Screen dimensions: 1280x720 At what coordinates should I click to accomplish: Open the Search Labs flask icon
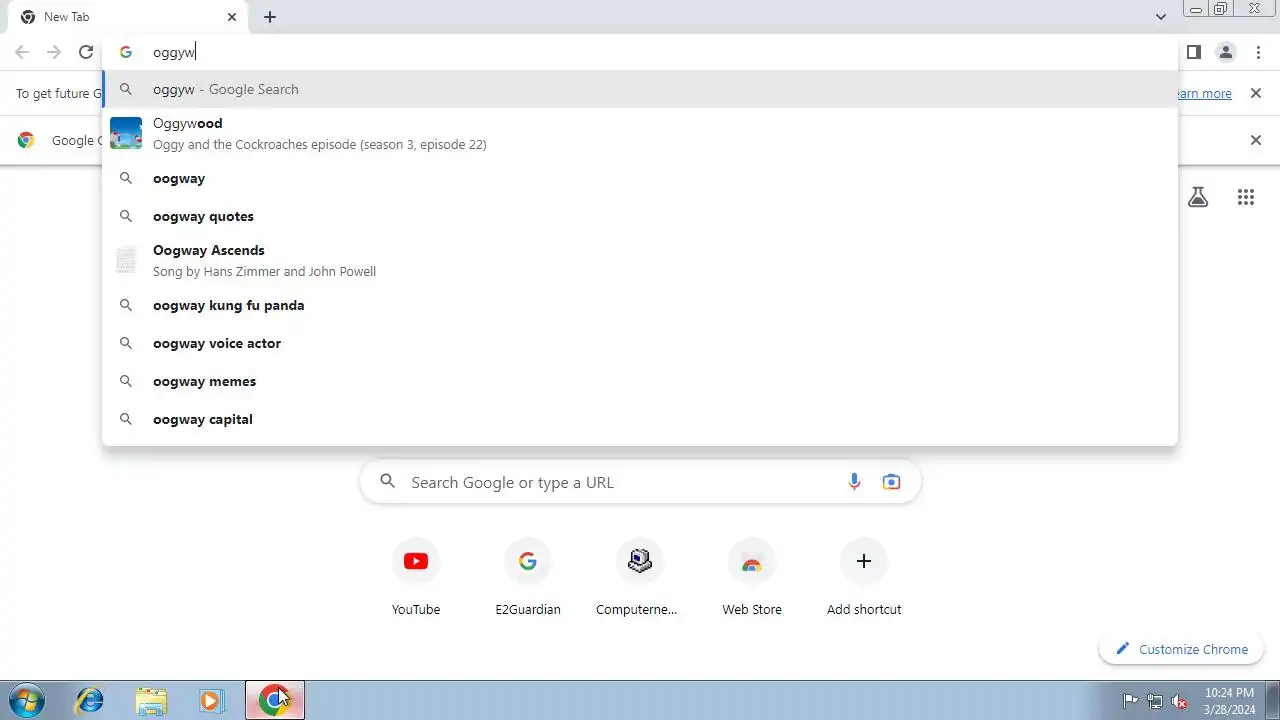pos(1198,197)
